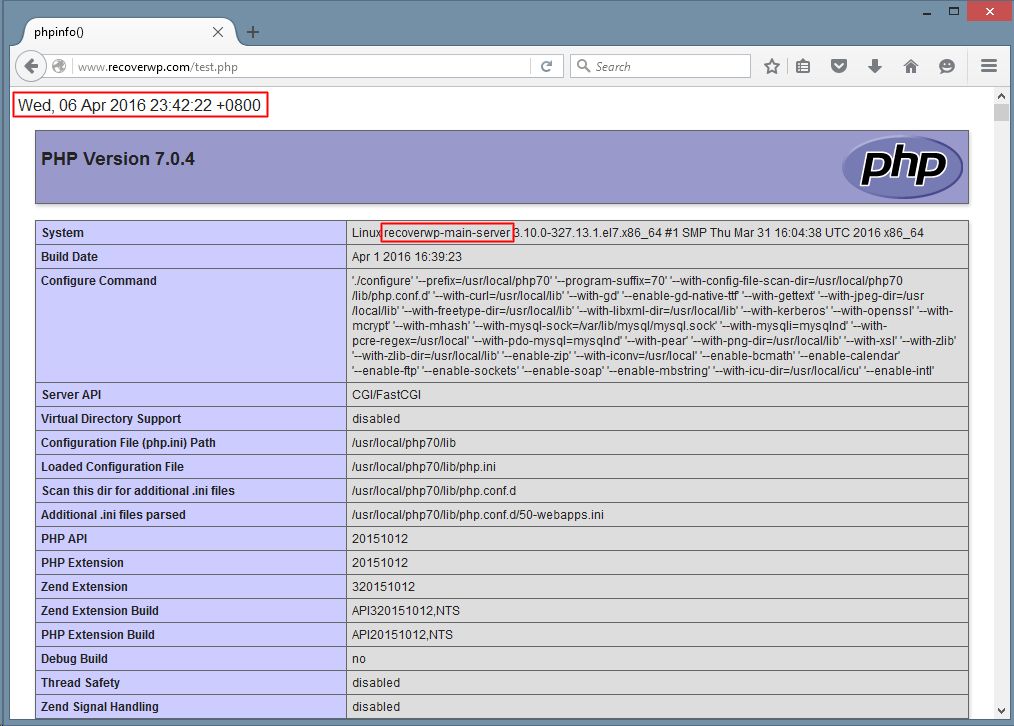The width and height of the screenshot is (1014, 726).
Task: Reload the page with the refresh icon
Action: pos(546,67)
